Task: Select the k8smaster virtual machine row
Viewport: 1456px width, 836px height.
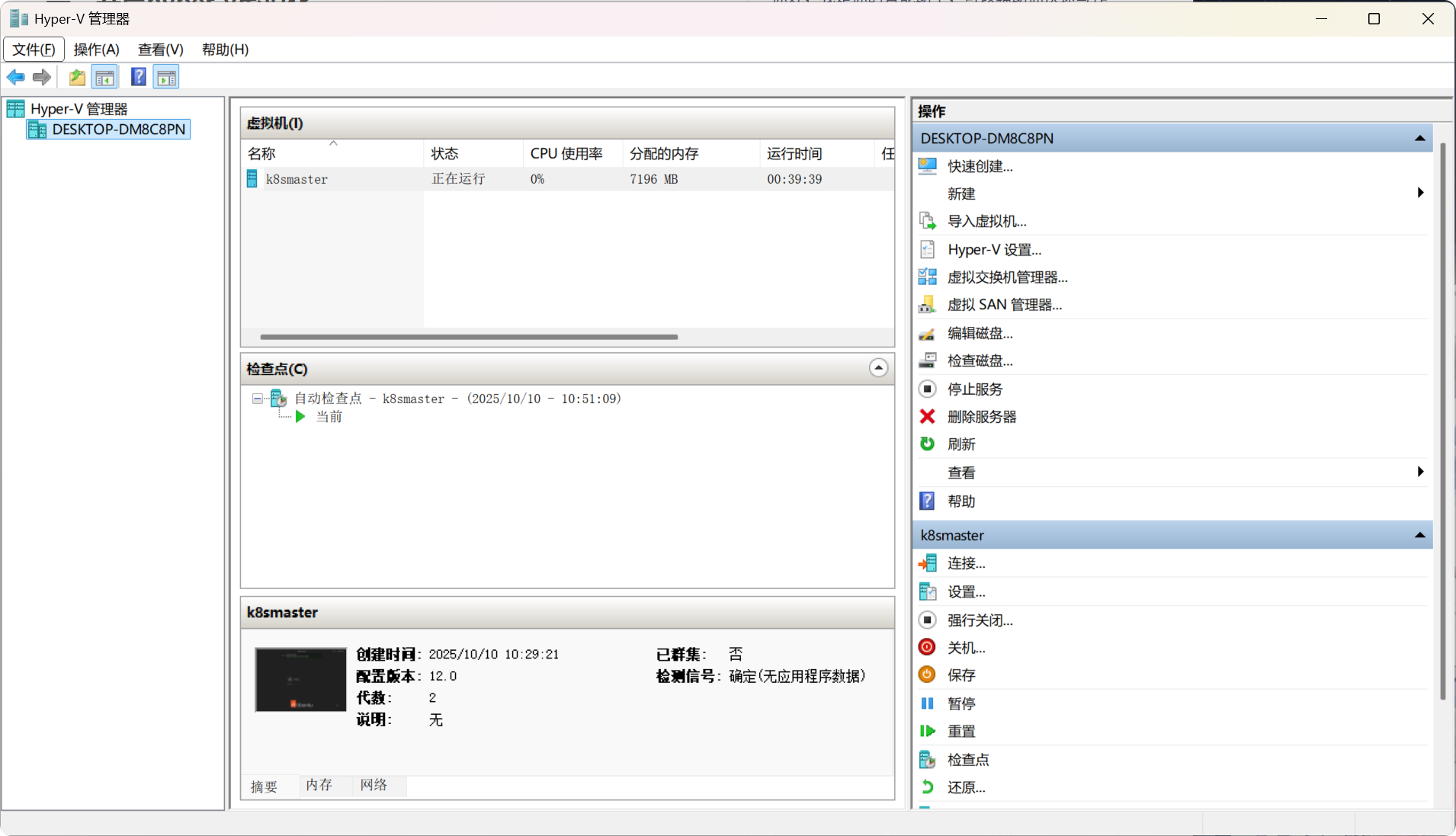Action: tap(568, 179)
